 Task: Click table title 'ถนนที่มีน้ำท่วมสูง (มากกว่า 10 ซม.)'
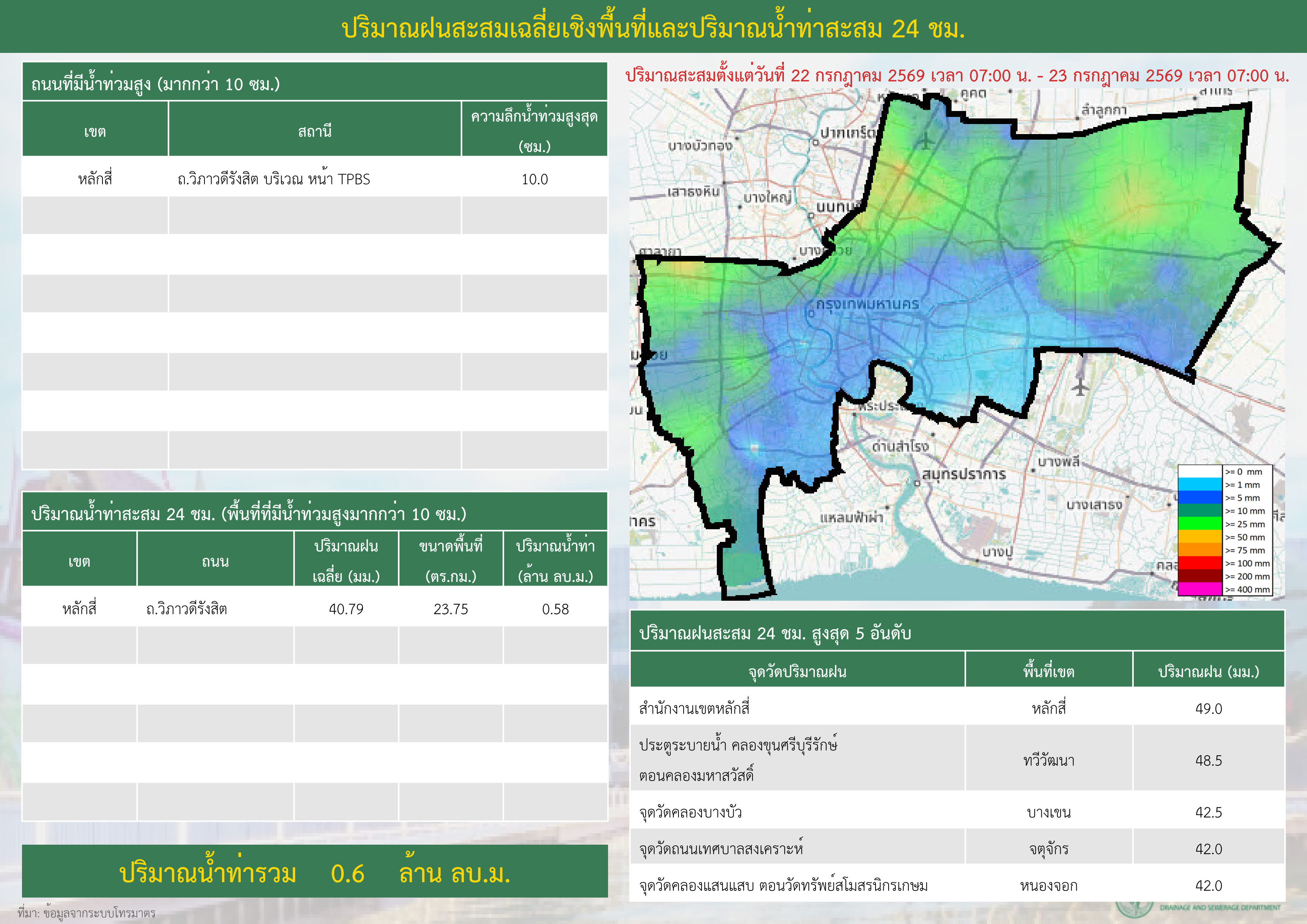[155, 84]
